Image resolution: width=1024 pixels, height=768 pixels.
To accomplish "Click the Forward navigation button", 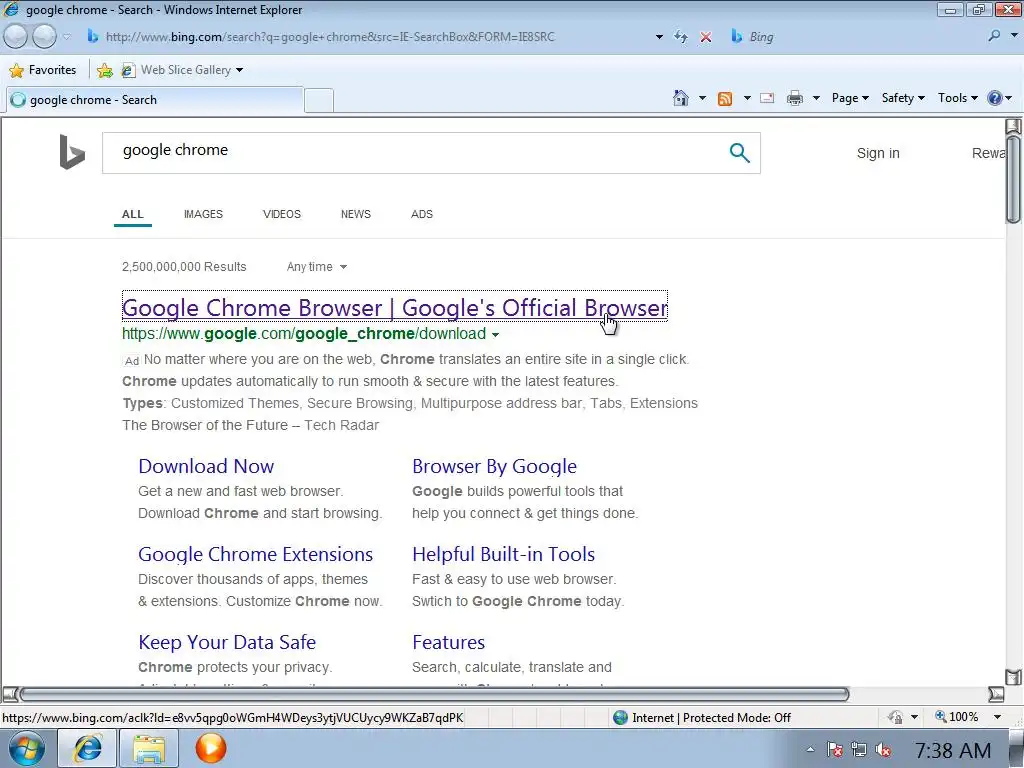I will (44, 36).
